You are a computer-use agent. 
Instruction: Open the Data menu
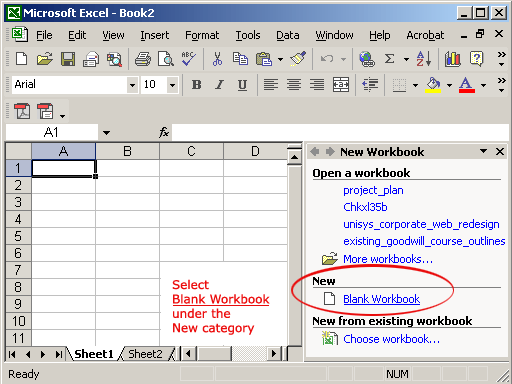tap(288, 35)
